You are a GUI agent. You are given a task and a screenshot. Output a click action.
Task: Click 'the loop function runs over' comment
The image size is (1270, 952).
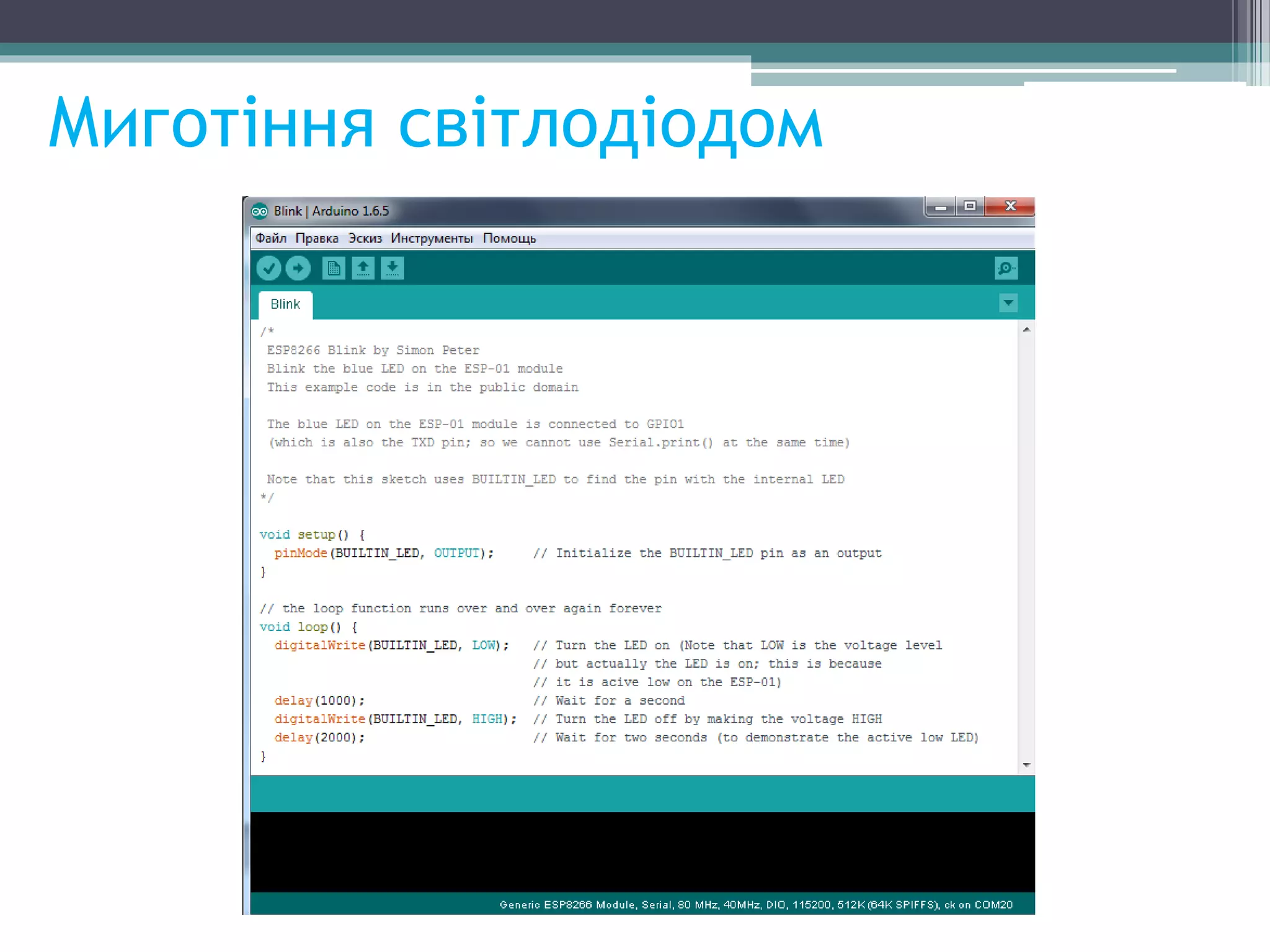tap(460, 608)
